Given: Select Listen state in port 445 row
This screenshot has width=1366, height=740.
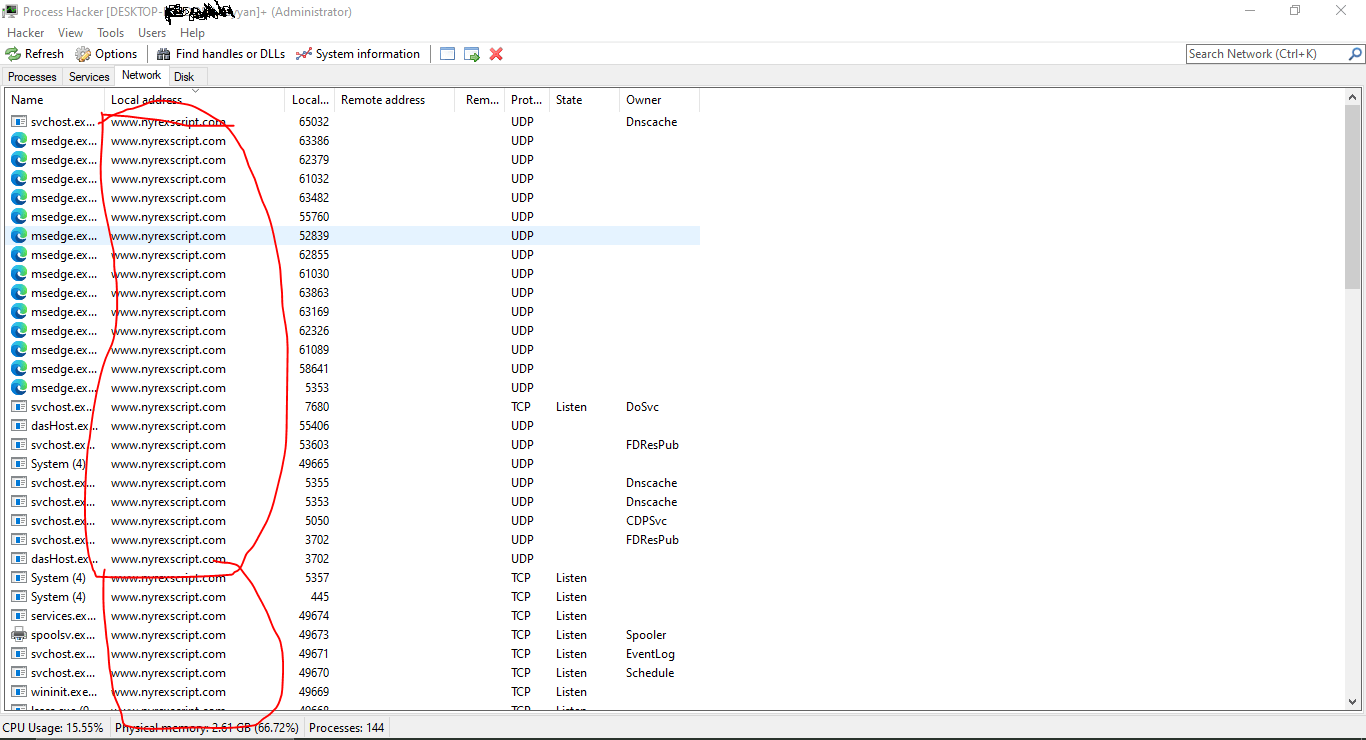Looking at the screenshot, I should click(x=571, y=597).
